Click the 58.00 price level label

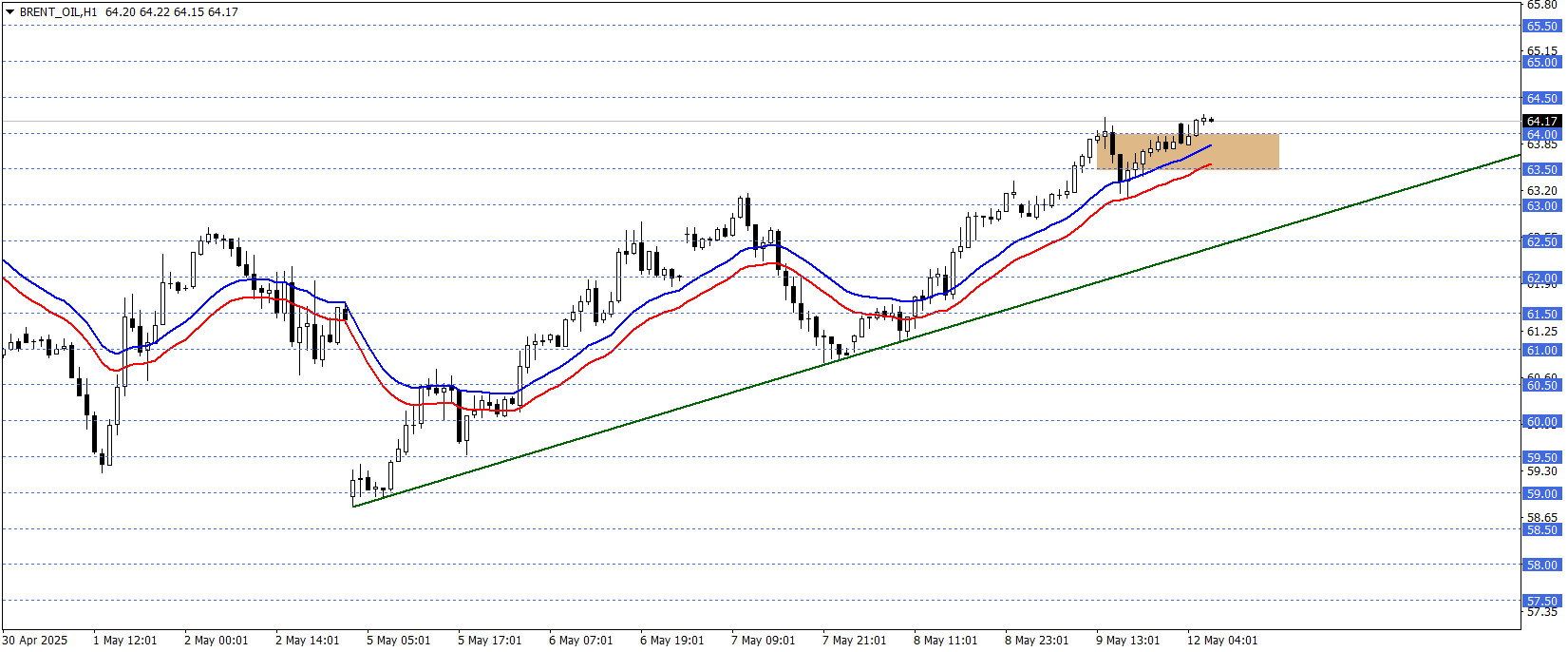[x=1542, y=565]
